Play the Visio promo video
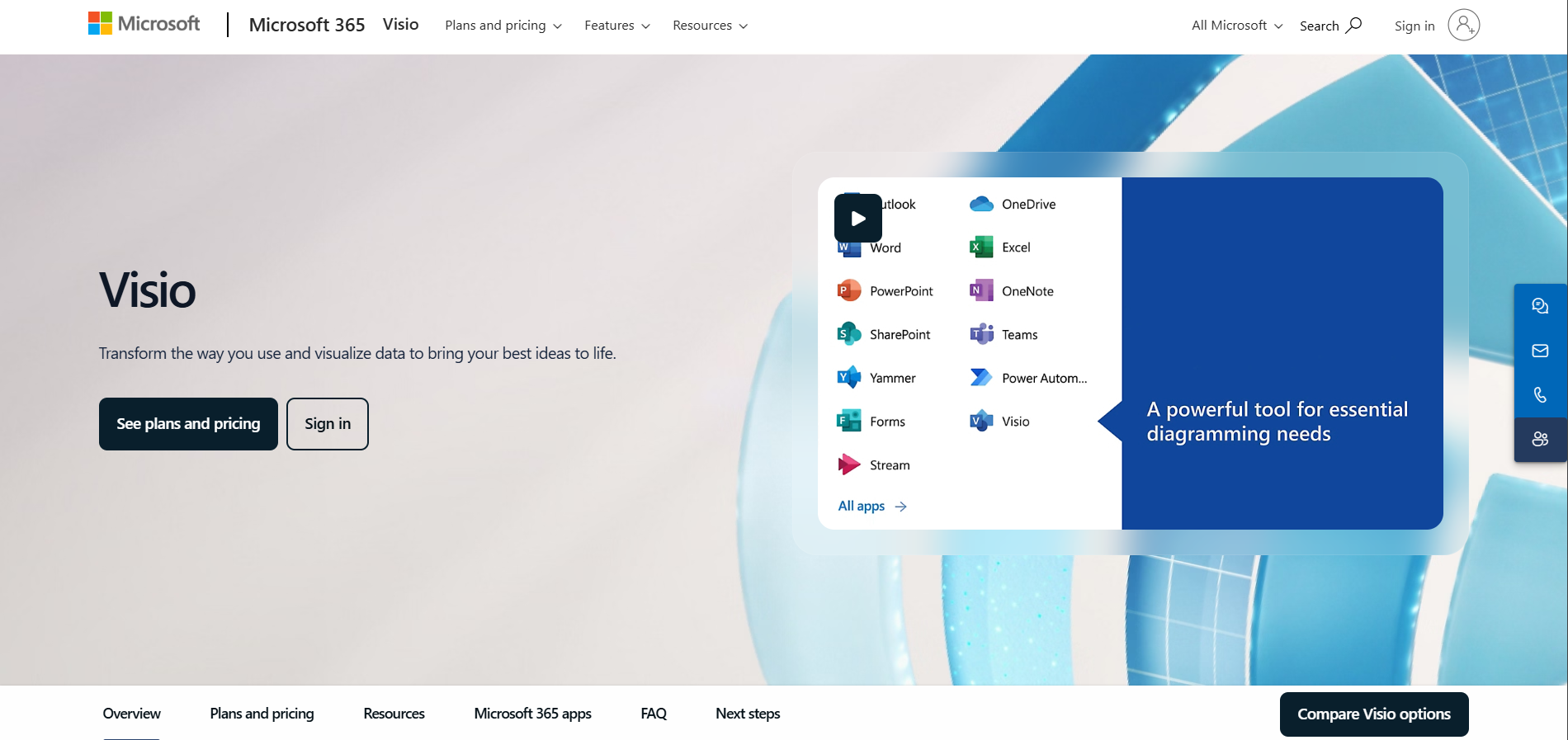Screen dimensions: 1568x740 coord(858,219)
